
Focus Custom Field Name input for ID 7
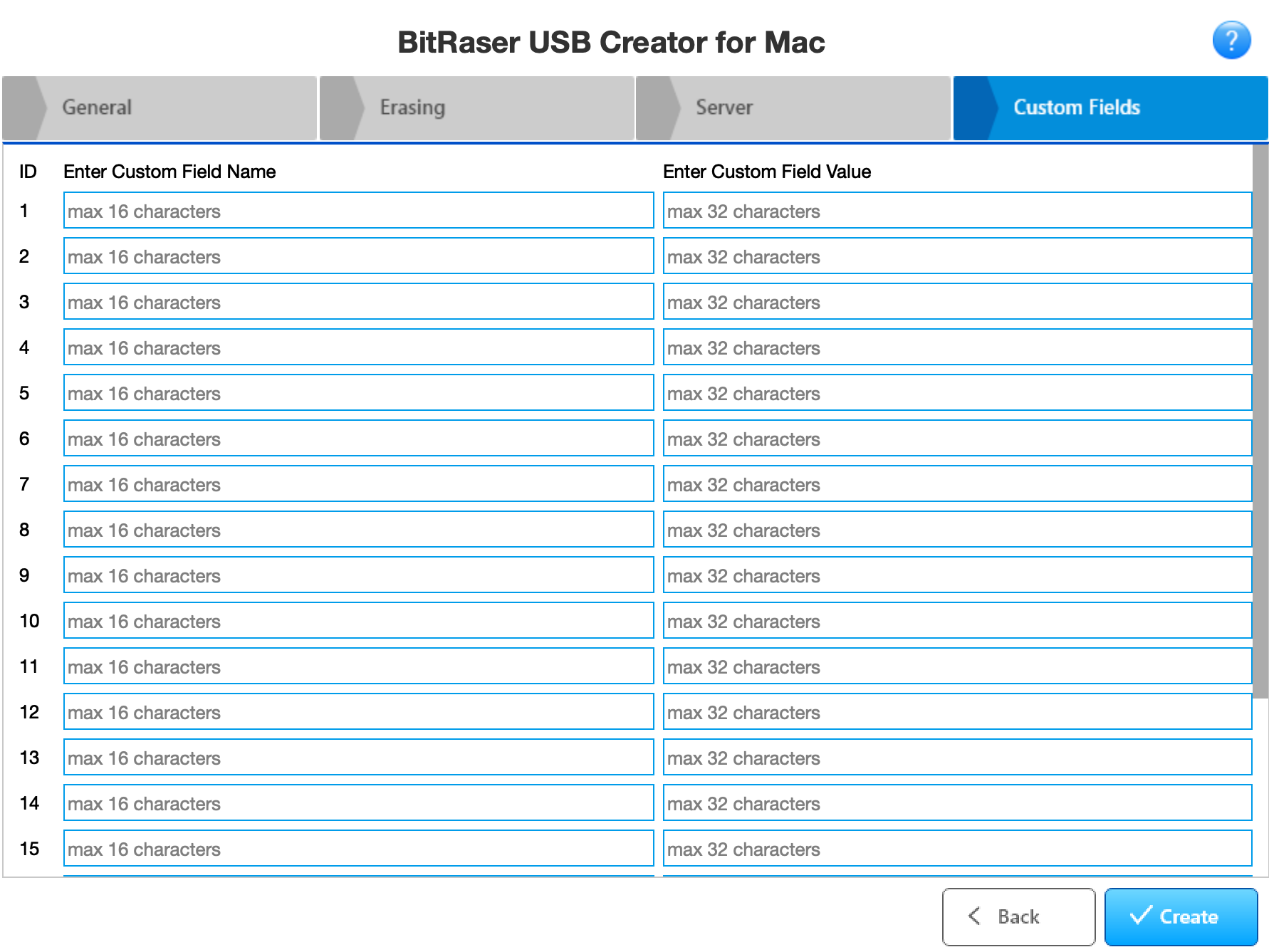(x=358, y=483)
